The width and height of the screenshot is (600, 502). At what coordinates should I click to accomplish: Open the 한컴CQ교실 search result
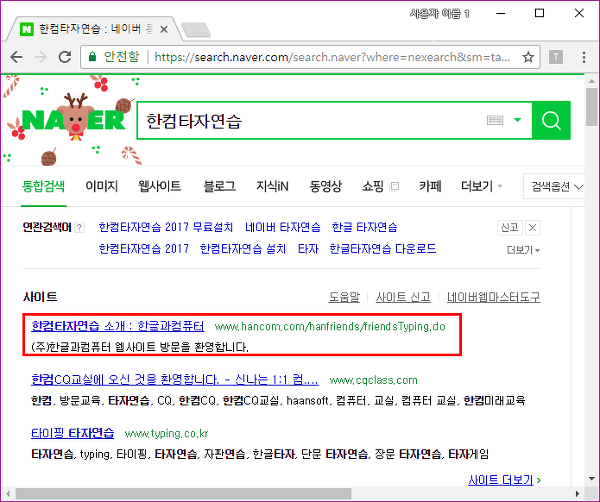point(174,380)
